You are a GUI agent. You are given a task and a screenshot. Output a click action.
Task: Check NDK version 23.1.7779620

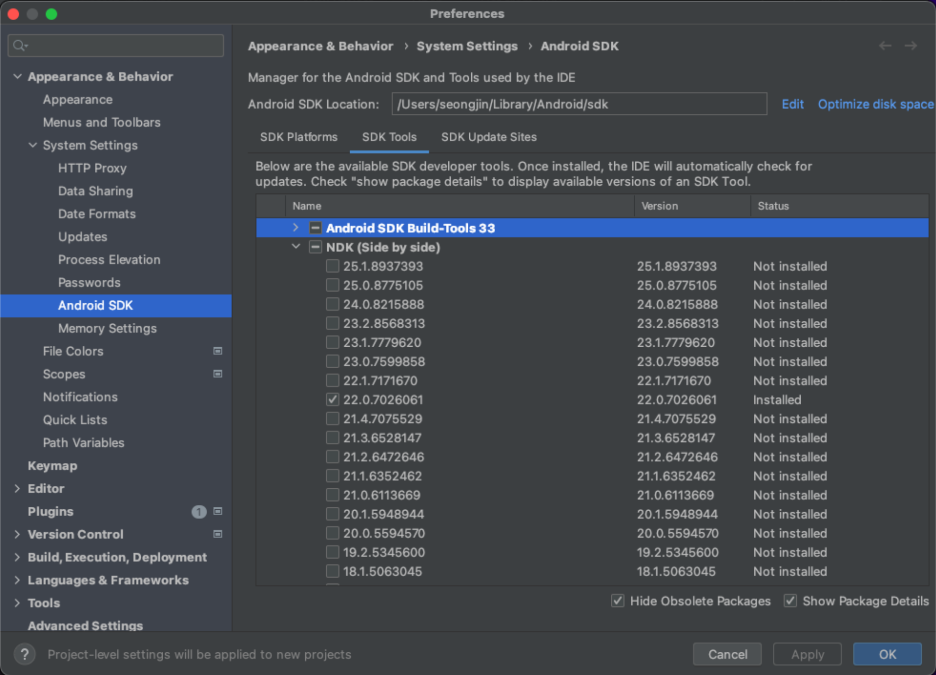332,343
